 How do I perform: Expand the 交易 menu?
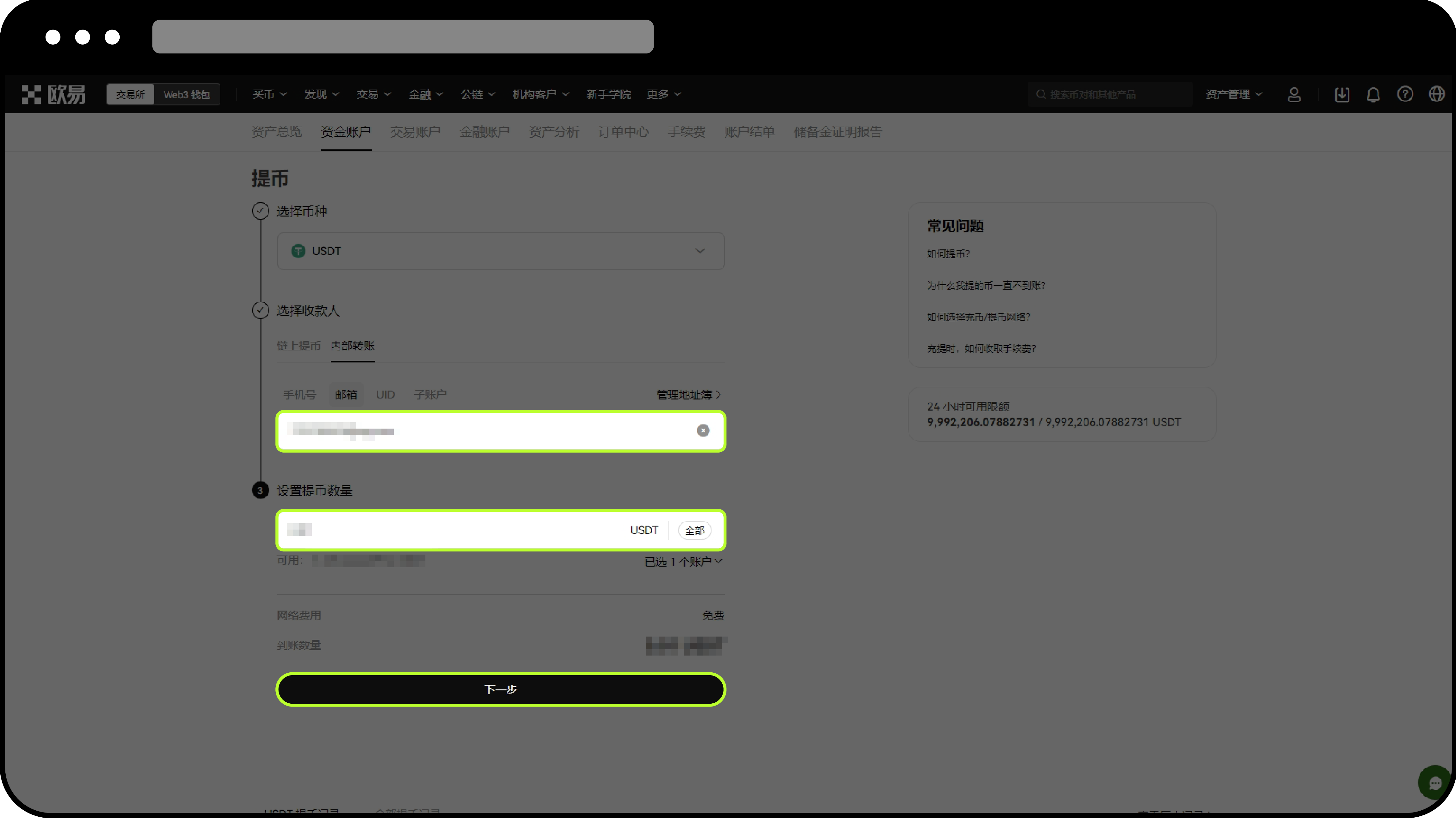coord(373,94)
